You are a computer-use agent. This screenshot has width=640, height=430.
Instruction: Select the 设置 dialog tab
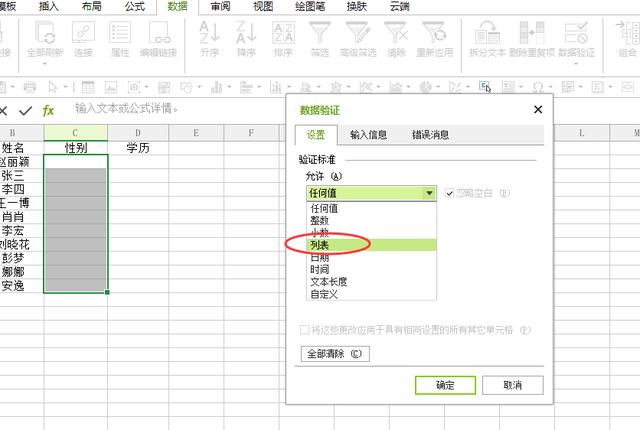pyautogui.click(x=316, y=135)
